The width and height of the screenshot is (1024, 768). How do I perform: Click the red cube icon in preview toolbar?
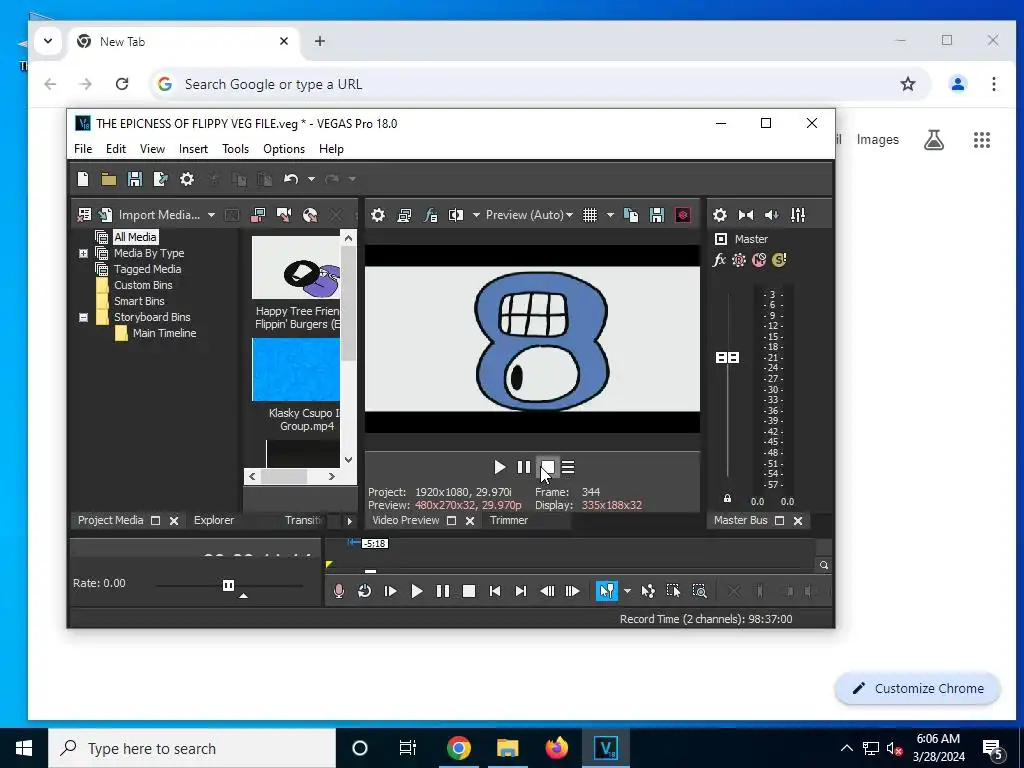[682, 215]
